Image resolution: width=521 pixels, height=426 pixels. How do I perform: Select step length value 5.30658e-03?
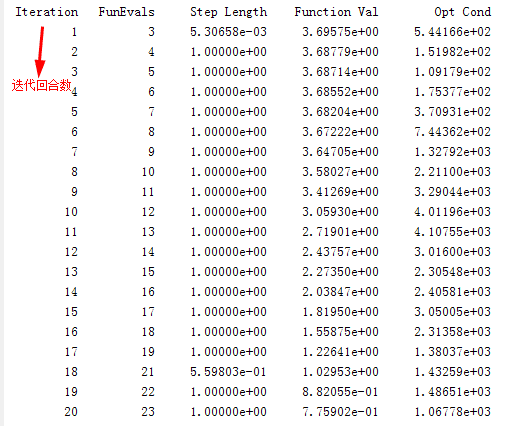pyautogui.click(x=228, y=32)
